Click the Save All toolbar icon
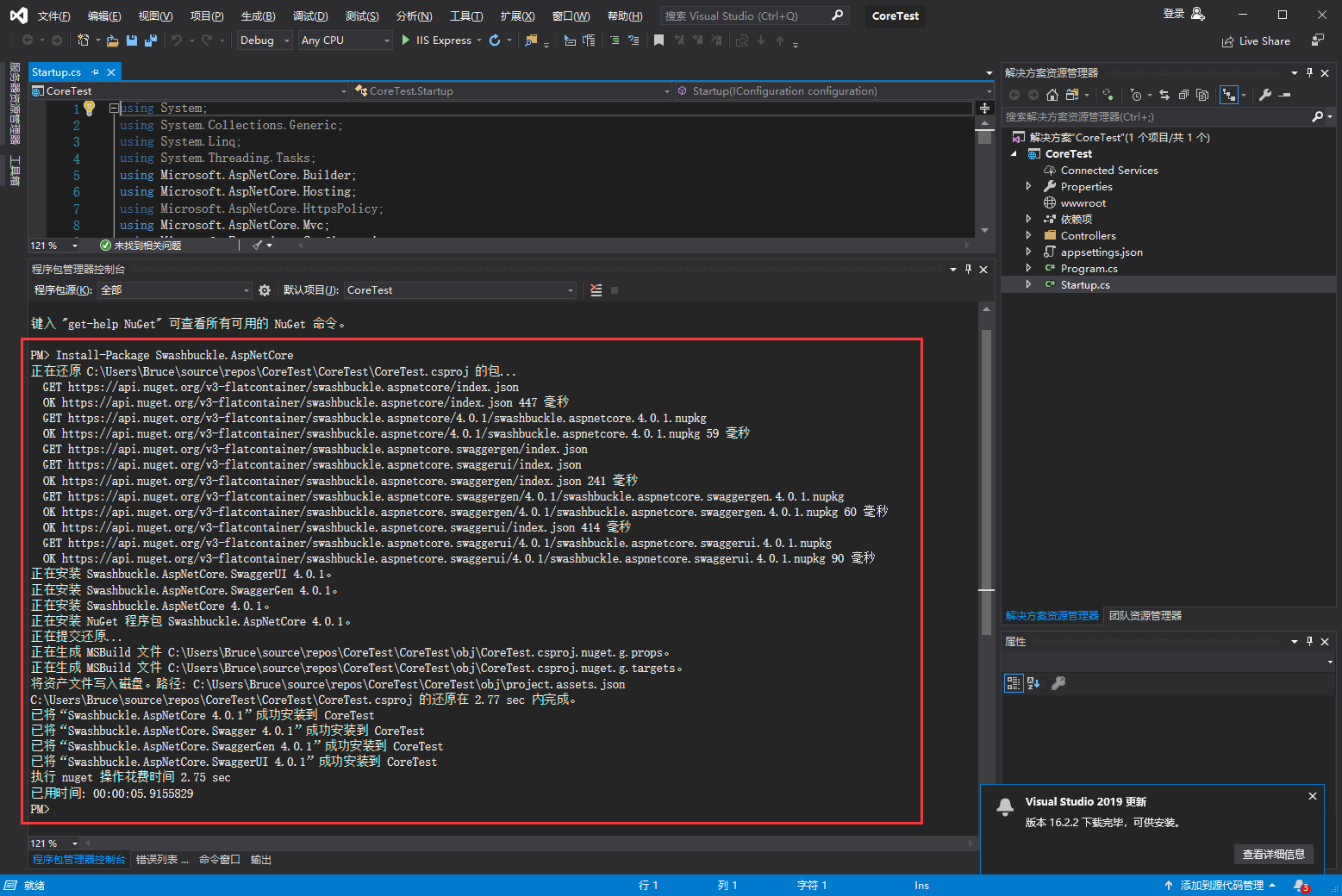 (x=151, y=40)
